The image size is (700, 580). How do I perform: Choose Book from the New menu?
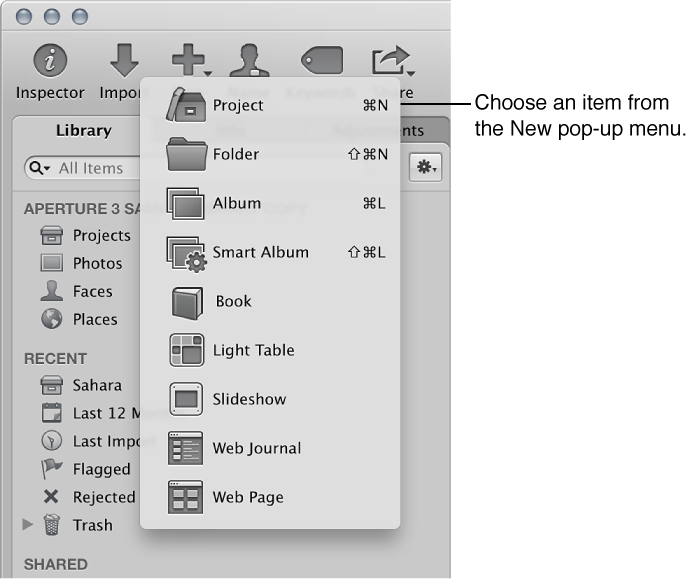point(270,302)
